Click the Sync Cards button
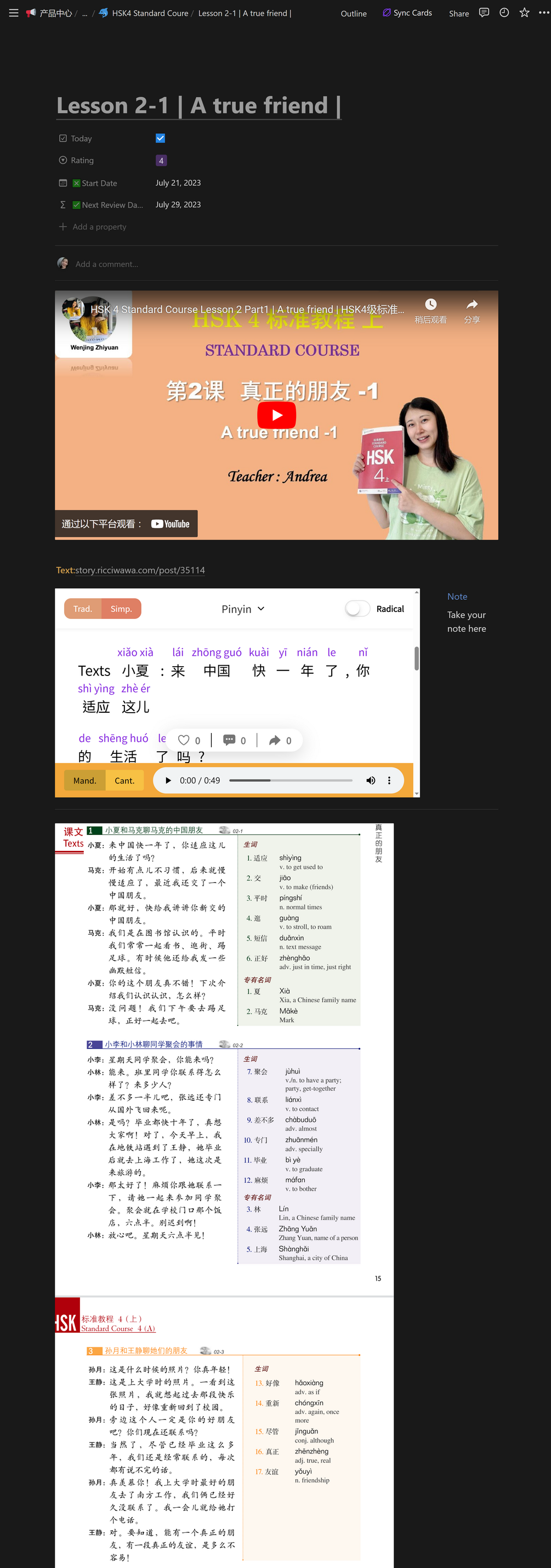 click(407, 13)
